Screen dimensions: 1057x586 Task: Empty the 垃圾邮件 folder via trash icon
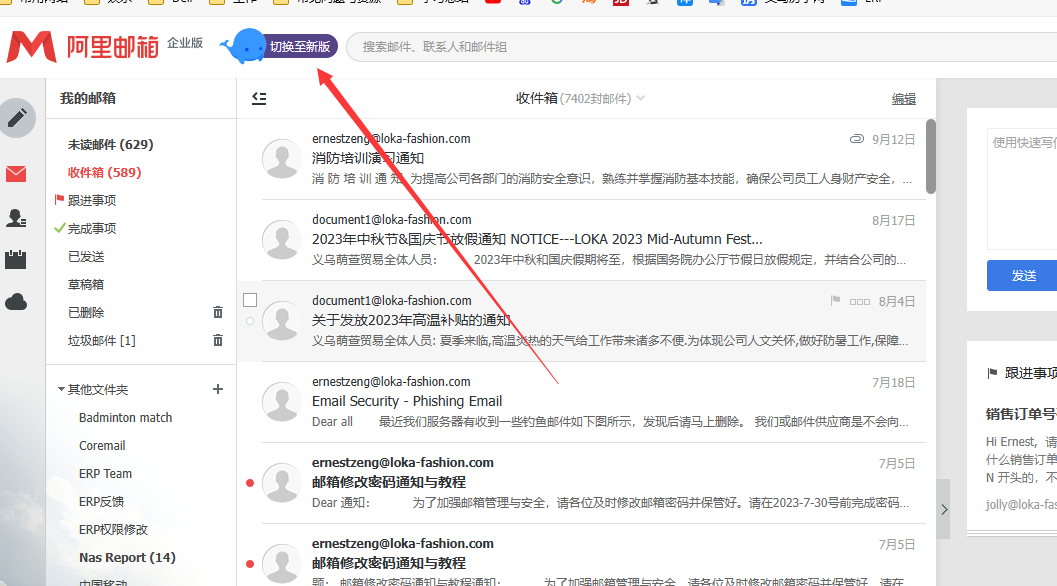(x=218, y=341)
